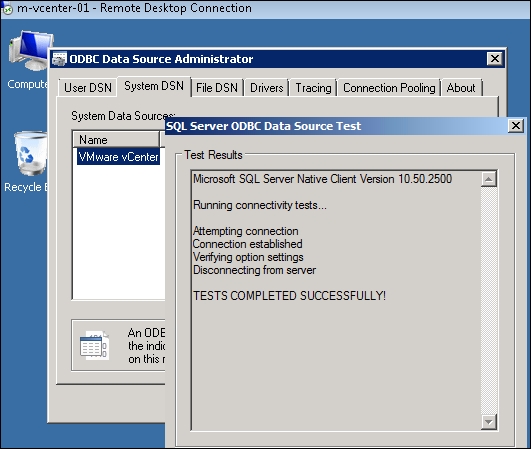Open the File DSN tab
The height and width of the screenshot is (449, 531).
217,88
